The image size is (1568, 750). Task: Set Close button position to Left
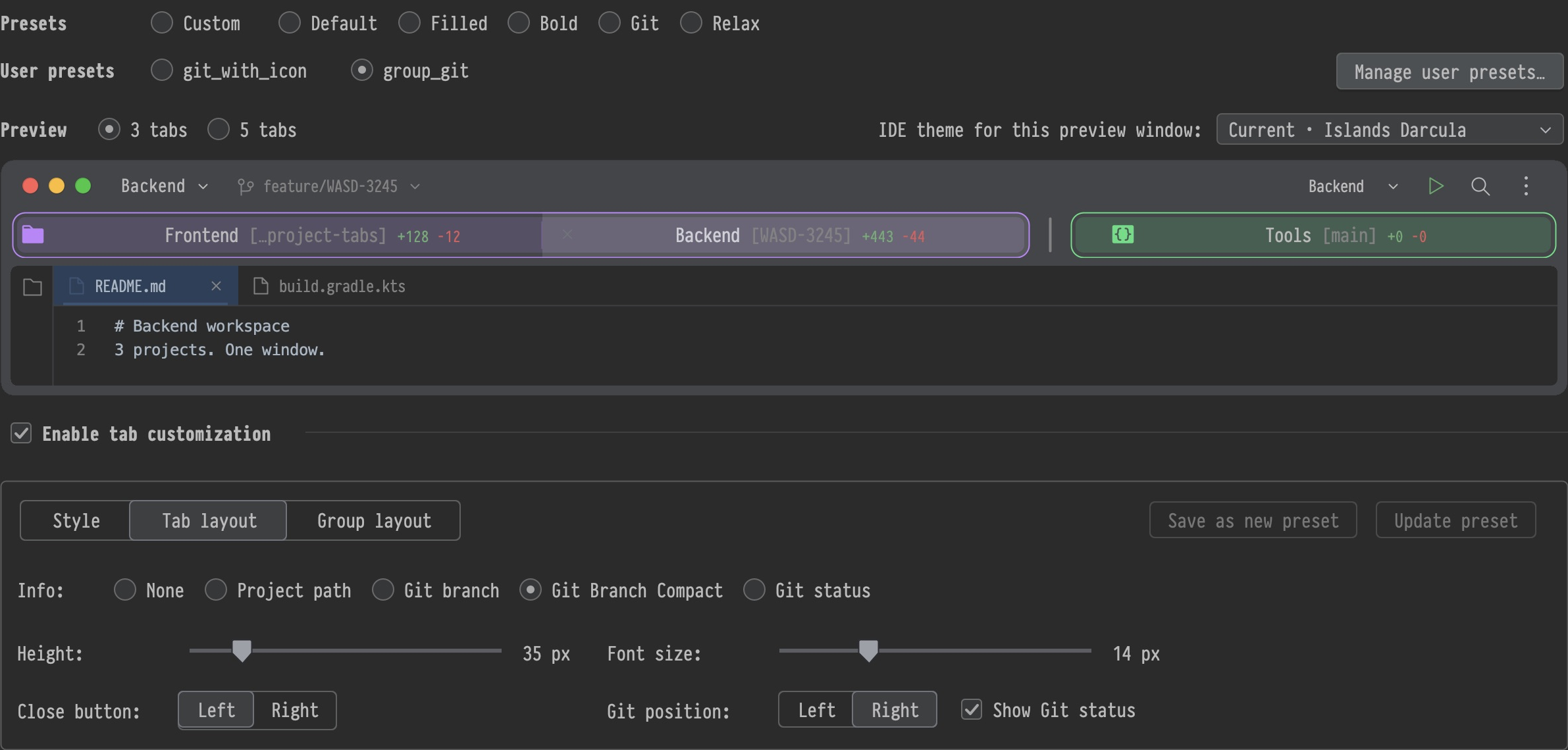[x=216, y=710]
